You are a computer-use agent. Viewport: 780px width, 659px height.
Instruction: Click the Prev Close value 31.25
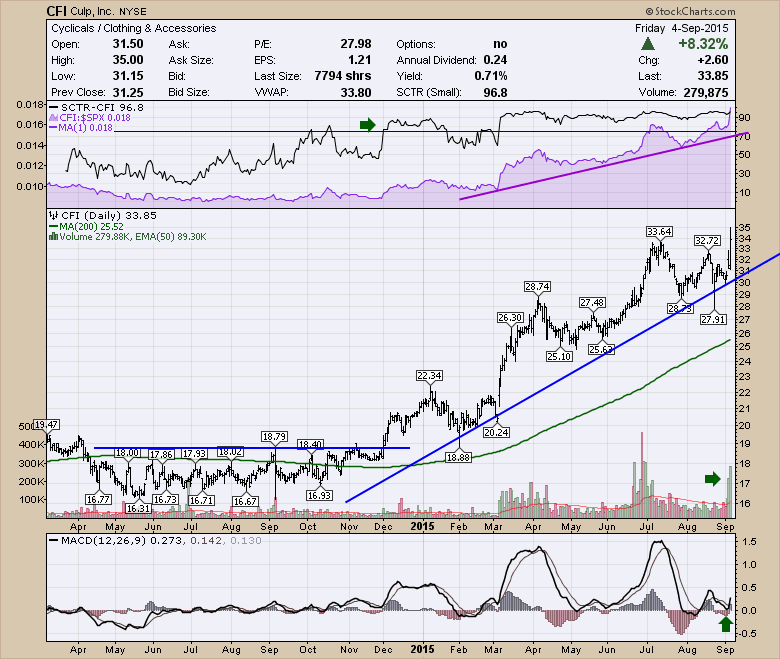[128, 92]
